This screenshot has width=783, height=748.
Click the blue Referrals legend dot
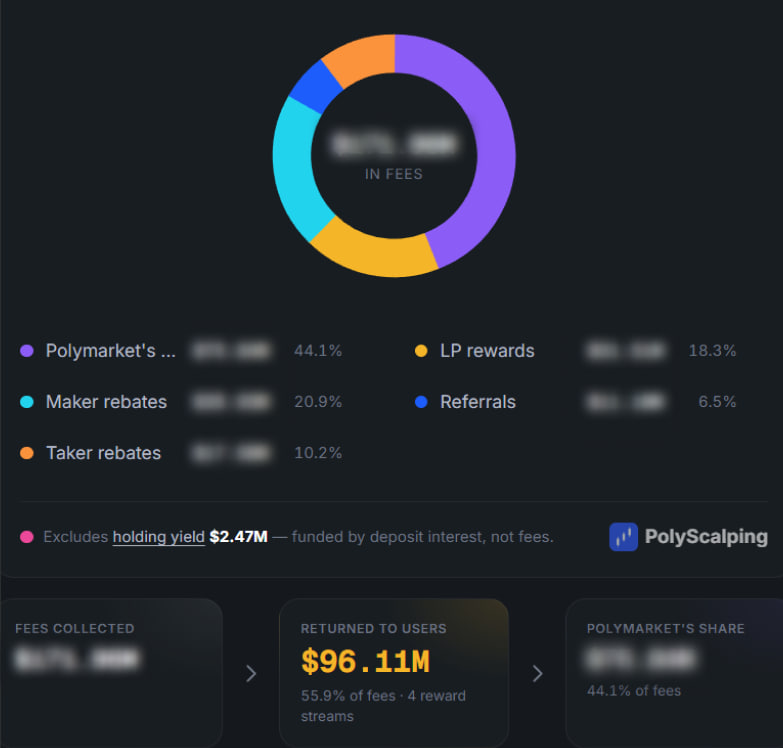click(421, 402)
